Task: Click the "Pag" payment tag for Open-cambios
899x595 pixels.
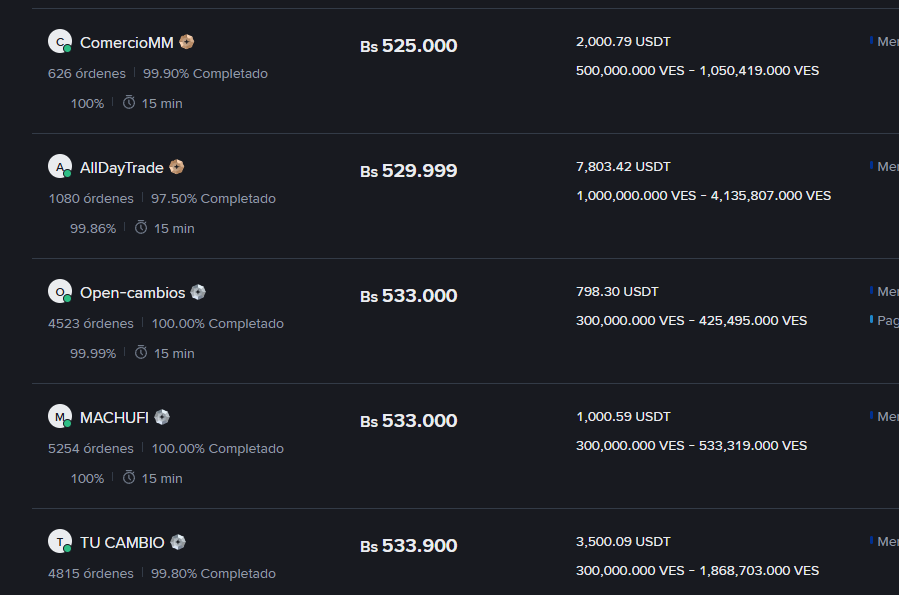Action: point(886,321)
